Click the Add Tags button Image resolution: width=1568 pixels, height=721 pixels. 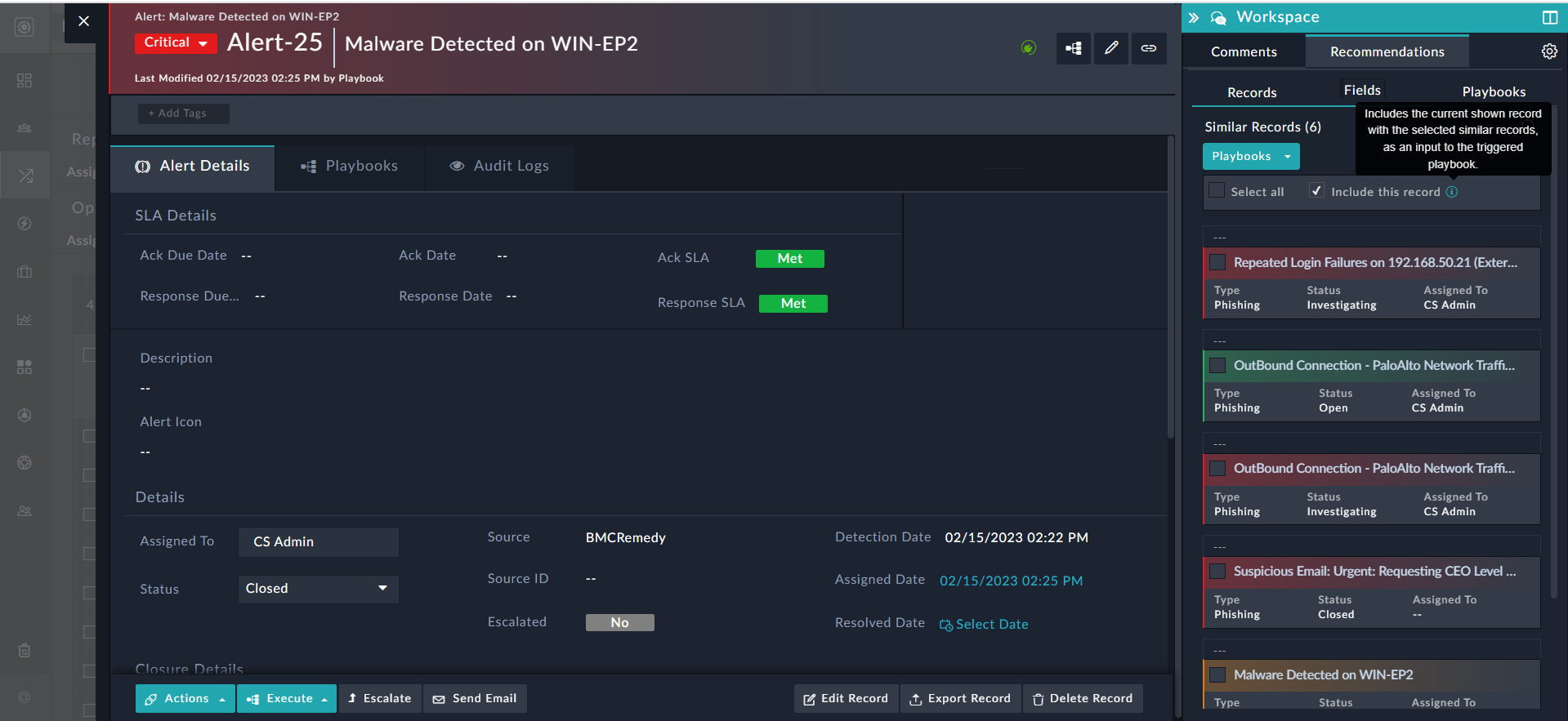click(183, 113)
